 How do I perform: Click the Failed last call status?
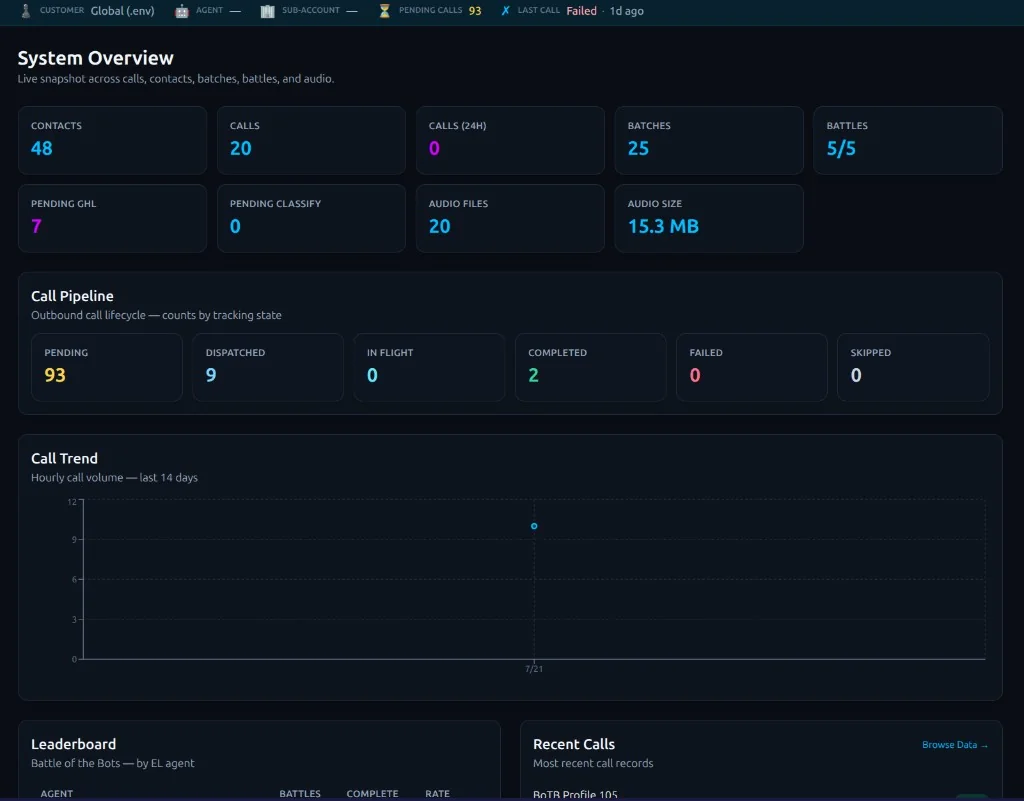point(581,11)
